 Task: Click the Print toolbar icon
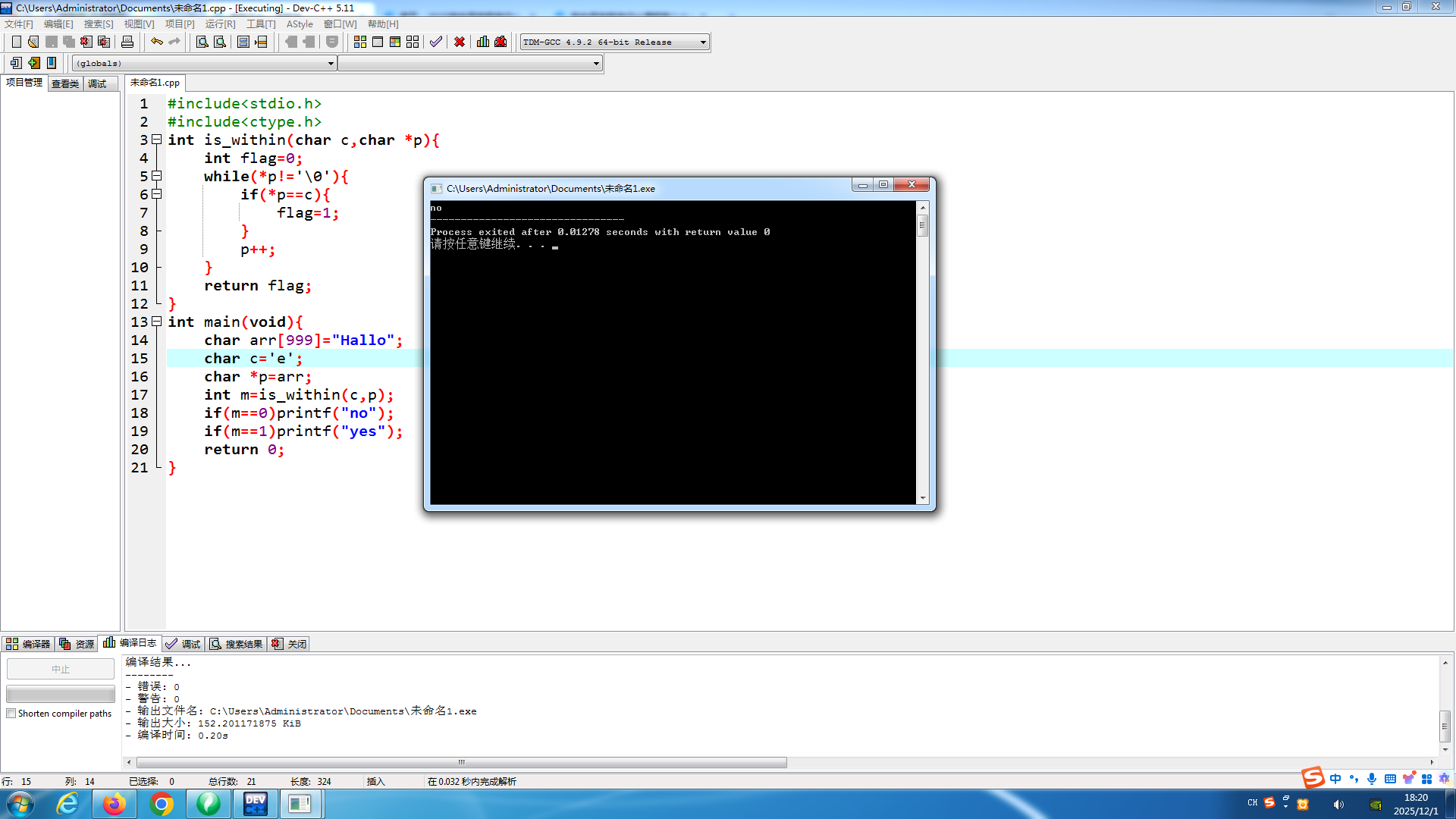127,42
